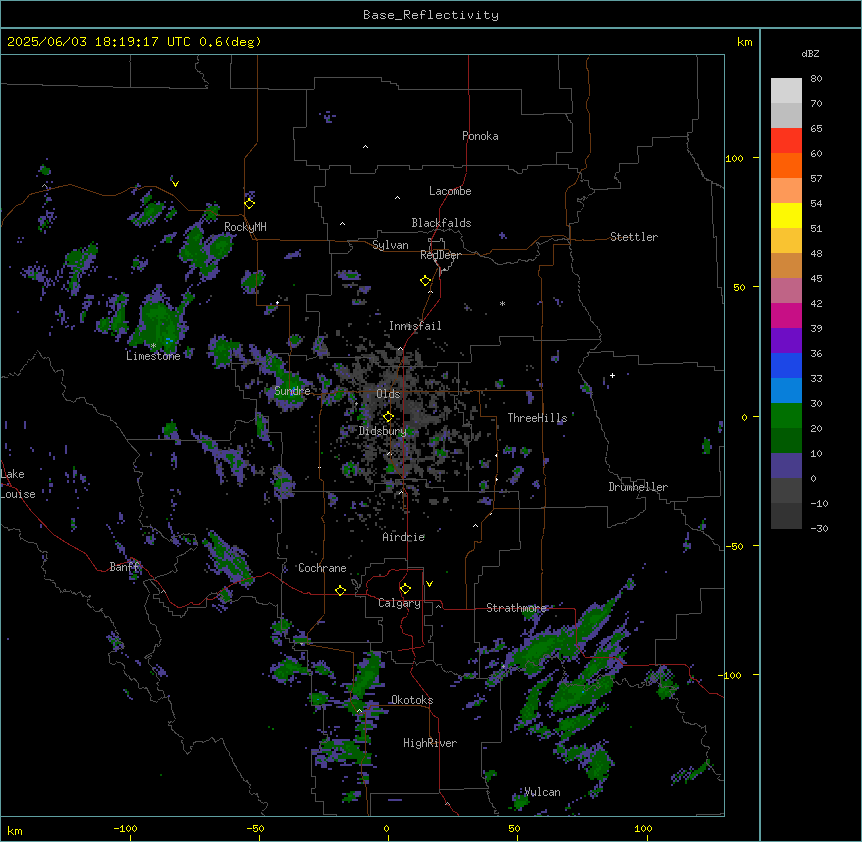Click the yellow V marker northwest of RockyMH
This screenshot has width=862, height=842.
[x=175, y=184]
